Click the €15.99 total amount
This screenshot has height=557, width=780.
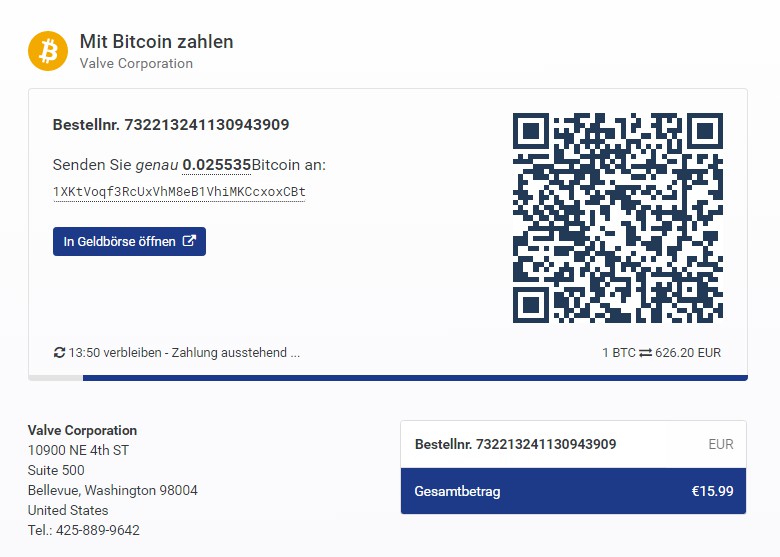click(x=712, y=491)
